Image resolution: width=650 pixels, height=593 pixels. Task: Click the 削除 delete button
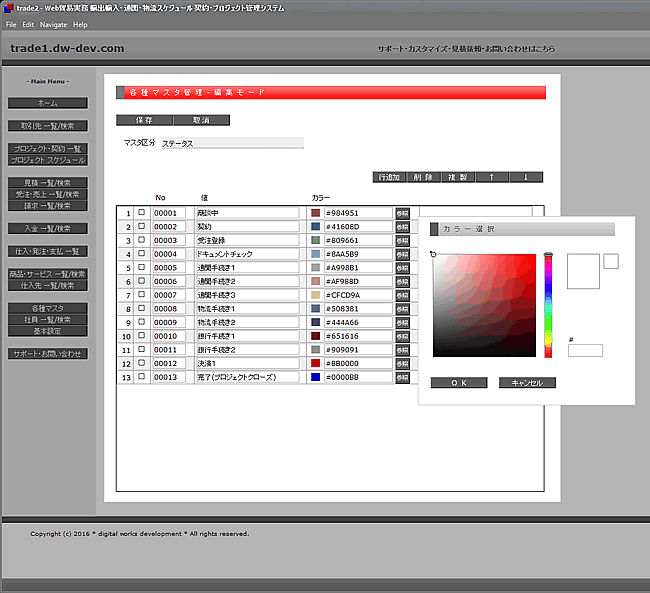(x=423, y=177)
